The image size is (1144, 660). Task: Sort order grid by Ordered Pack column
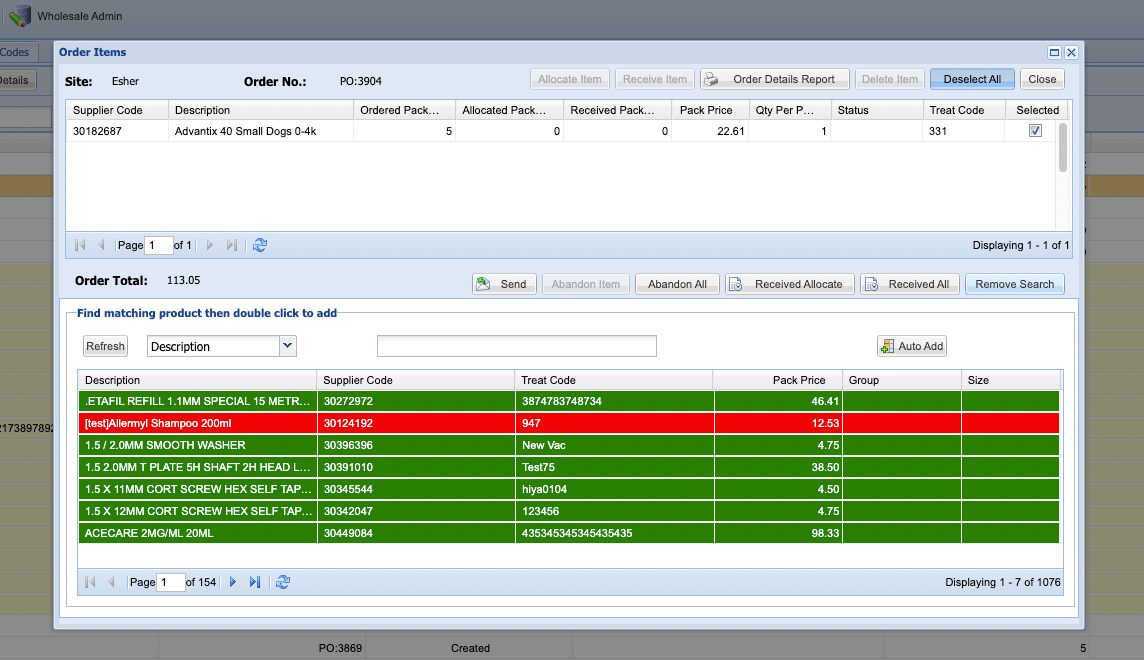[x=405, y=110]
